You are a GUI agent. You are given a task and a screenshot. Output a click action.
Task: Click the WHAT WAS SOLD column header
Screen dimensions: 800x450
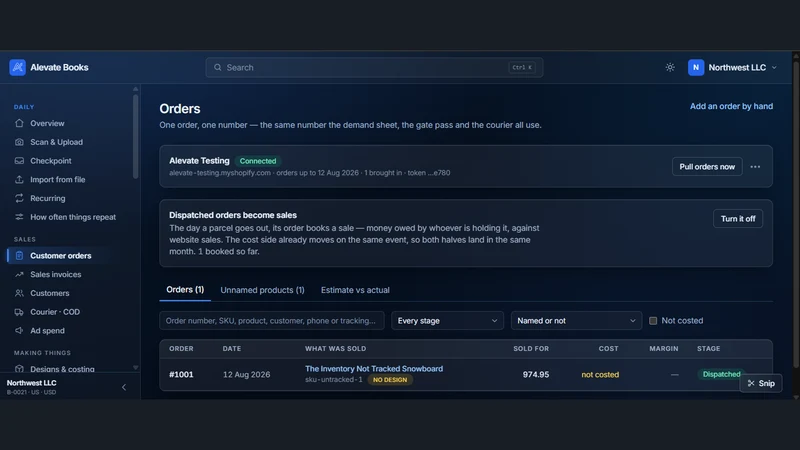[336, 348]
